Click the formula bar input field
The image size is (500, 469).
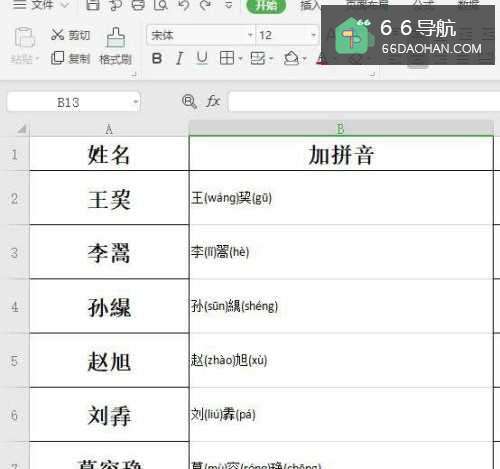364,102
